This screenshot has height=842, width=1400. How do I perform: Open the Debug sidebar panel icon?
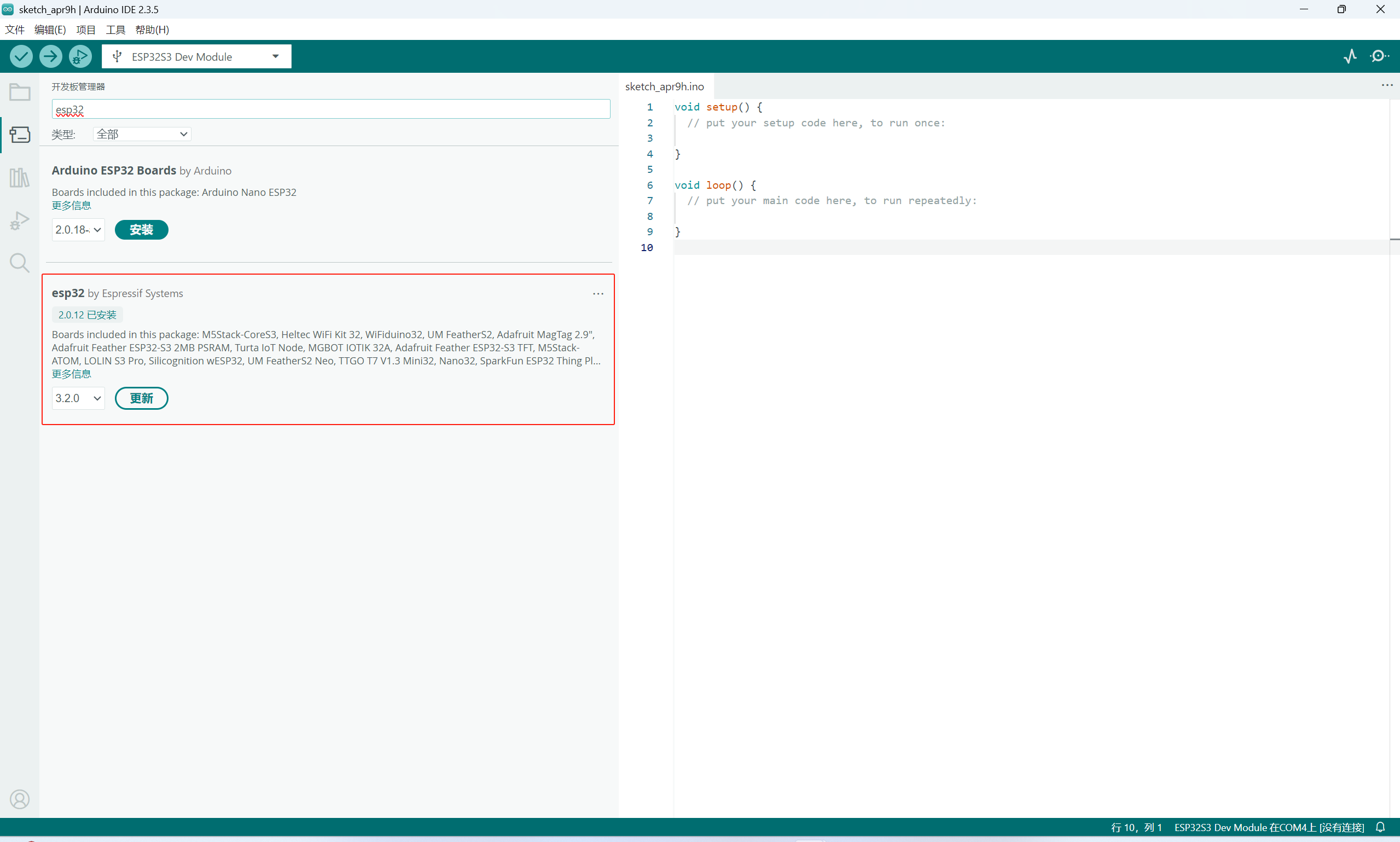click(x=20, y=220)
